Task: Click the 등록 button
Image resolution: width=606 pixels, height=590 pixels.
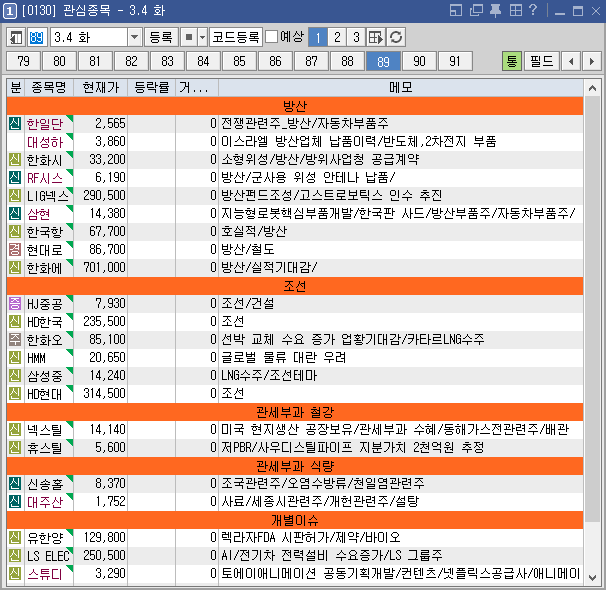Action: tap(161, 37)
